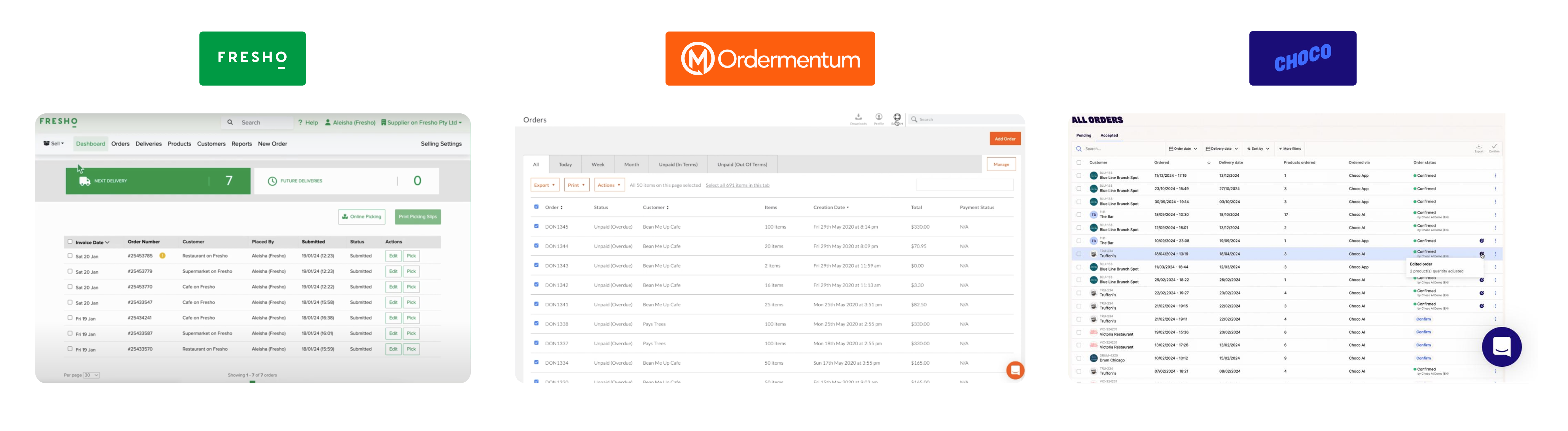Click the Choco Export icon
Screen dimensions: 1568x431
click(1478, 147)
